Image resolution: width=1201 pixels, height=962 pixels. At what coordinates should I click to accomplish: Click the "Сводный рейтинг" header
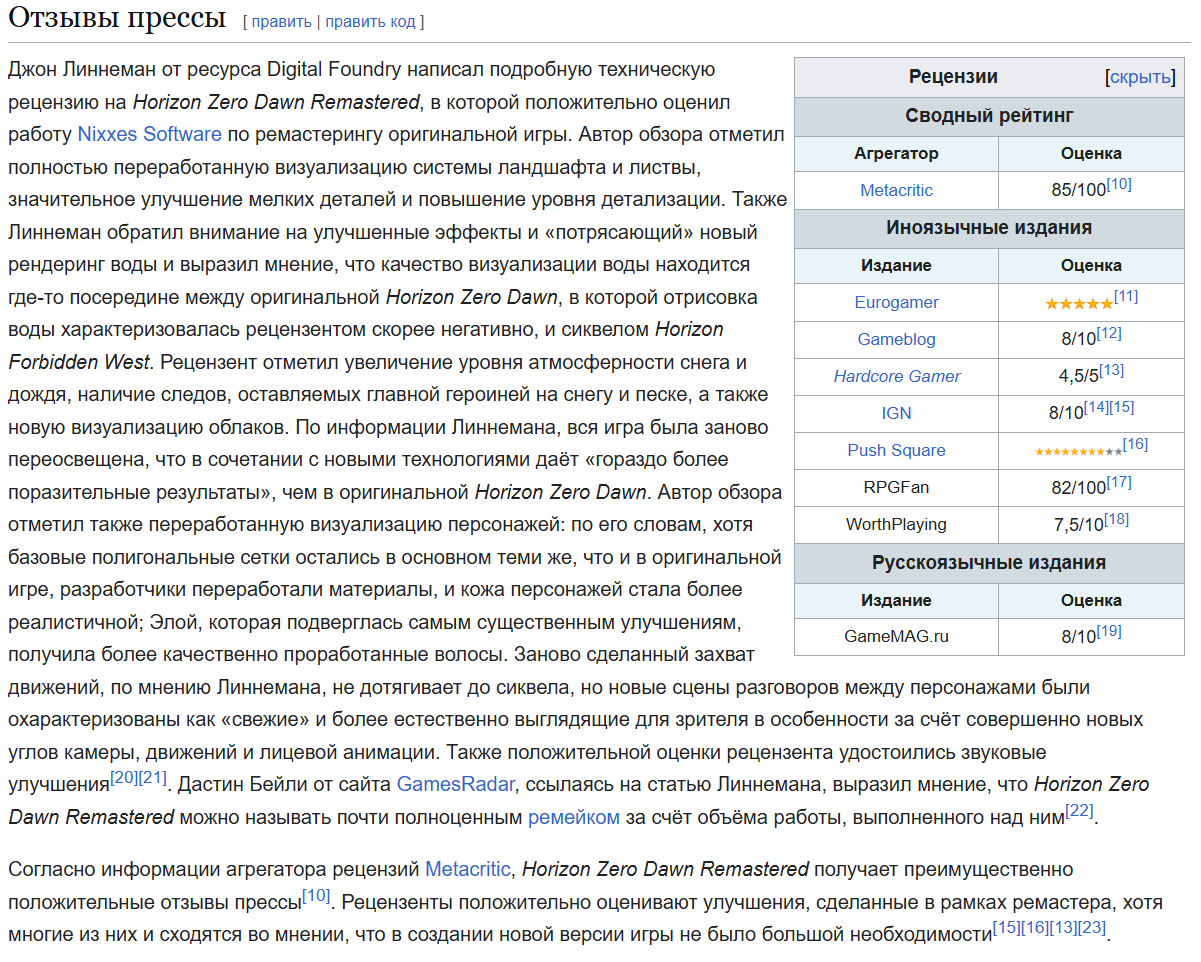tap(989, 116)
